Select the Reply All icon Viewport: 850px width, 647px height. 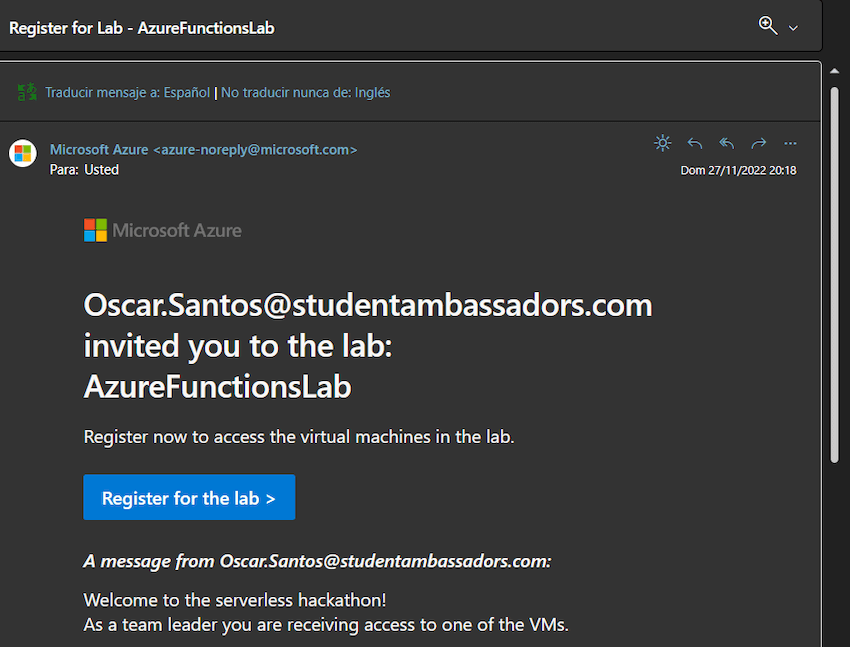pyautogui.click(x=726, y=143)
